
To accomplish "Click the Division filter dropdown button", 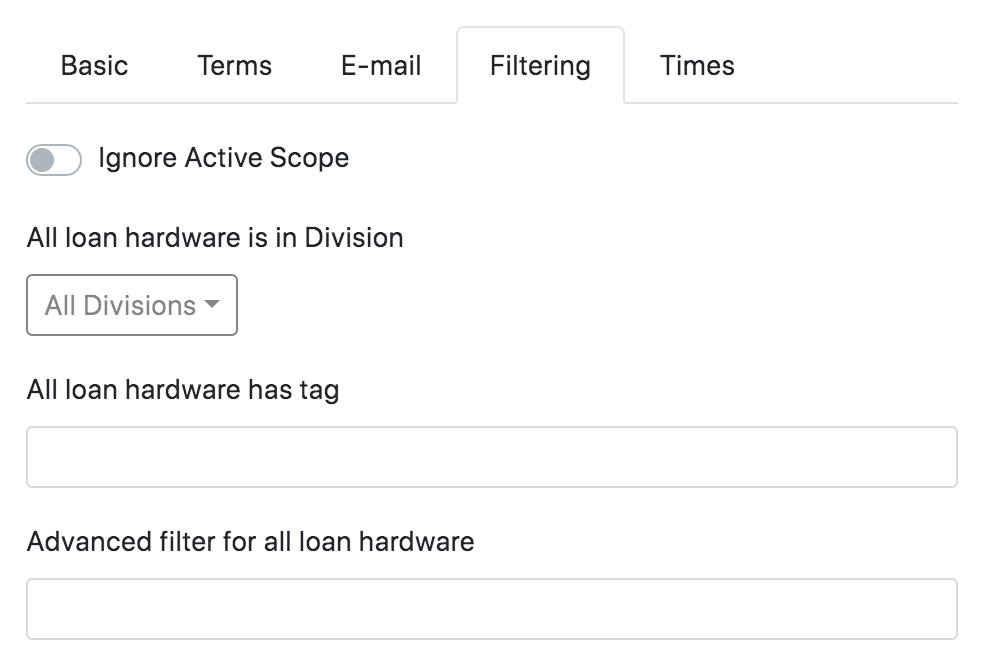I will click(x=131, y=305).
